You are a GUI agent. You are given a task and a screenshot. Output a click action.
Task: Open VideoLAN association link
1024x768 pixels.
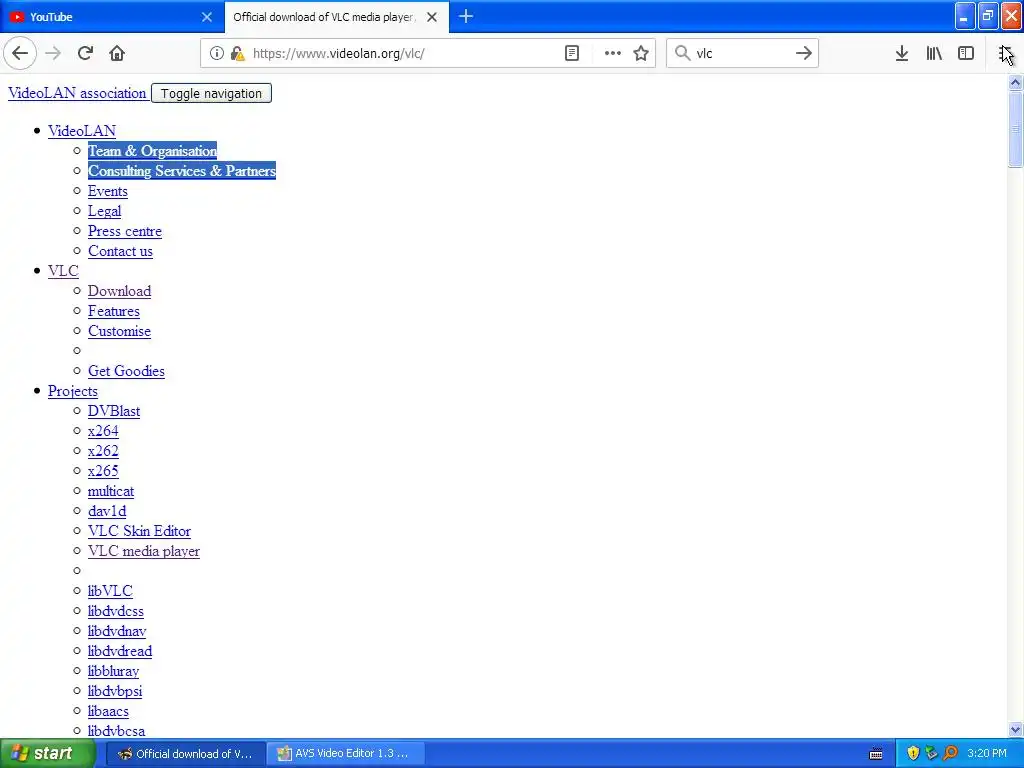77,93
